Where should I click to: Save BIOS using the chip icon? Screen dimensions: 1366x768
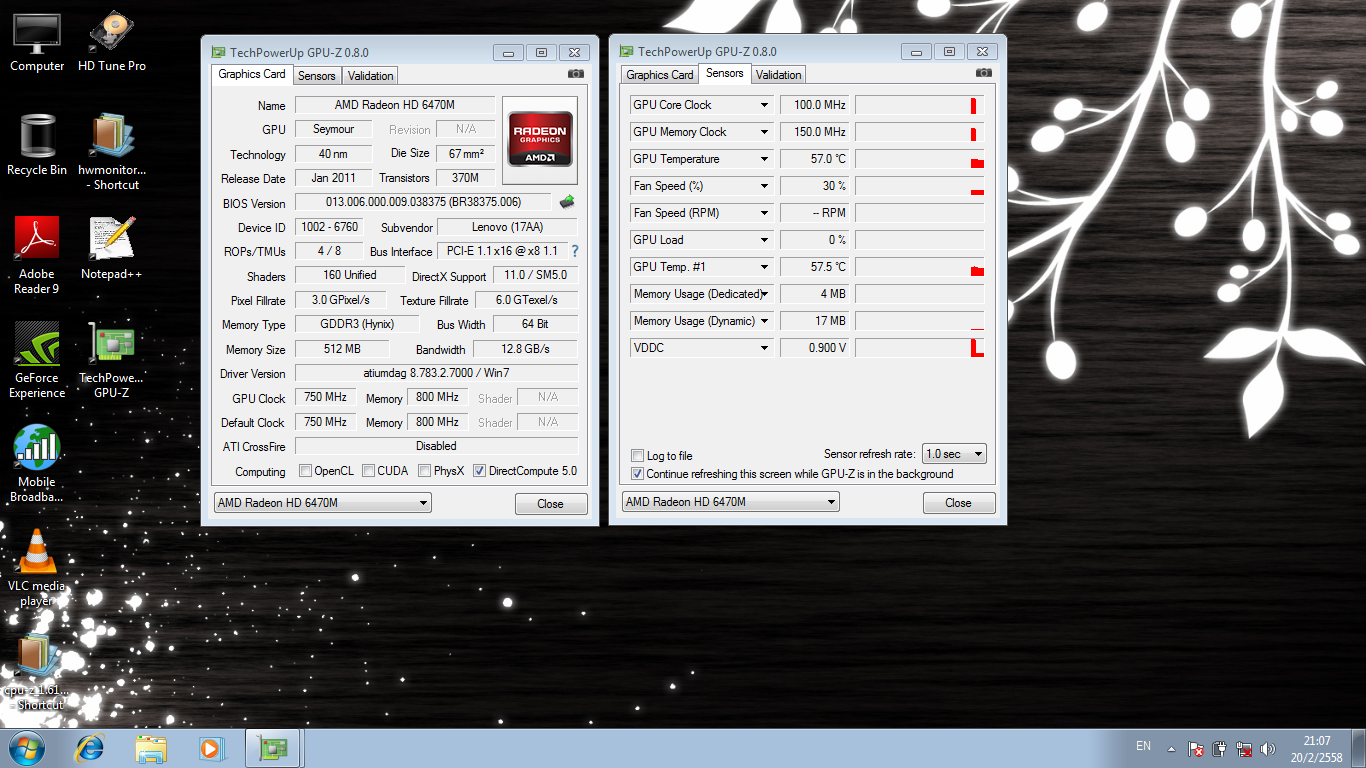coord(567,202)
